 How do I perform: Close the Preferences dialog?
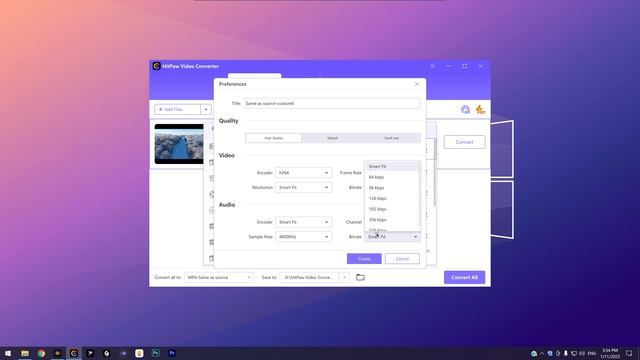(417, 84)
